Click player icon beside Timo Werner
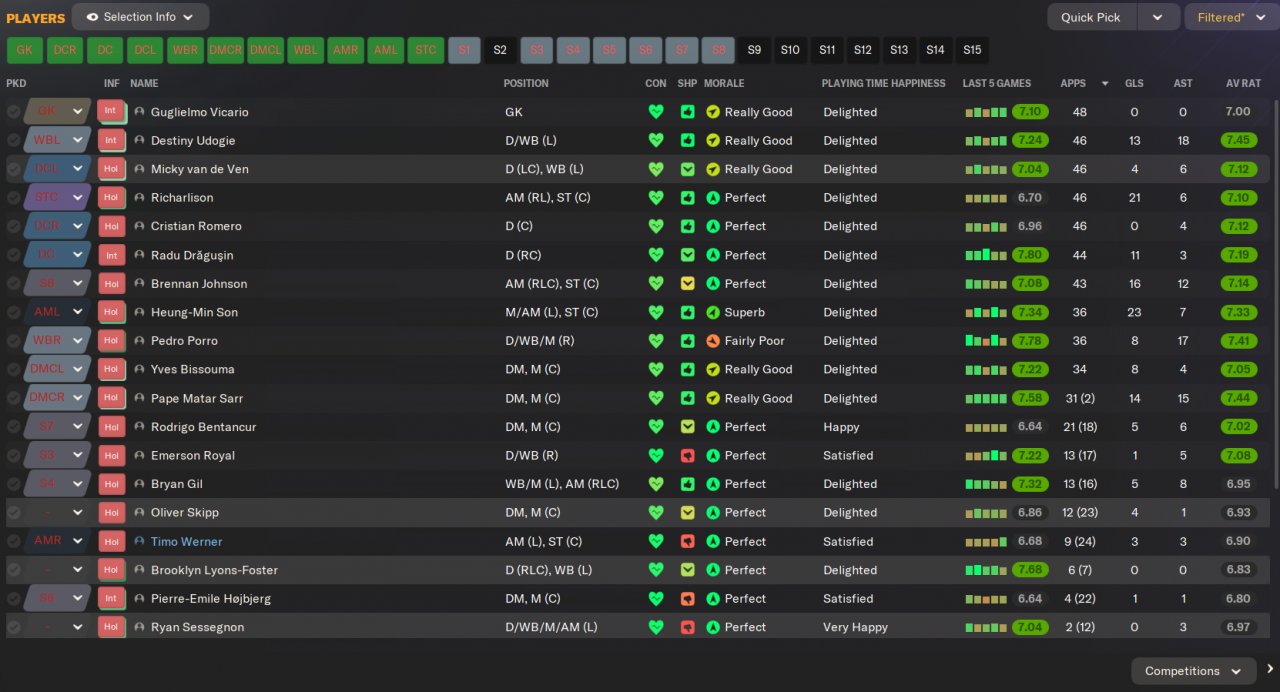Screen dimensions: 1280x692 [139, 541]
